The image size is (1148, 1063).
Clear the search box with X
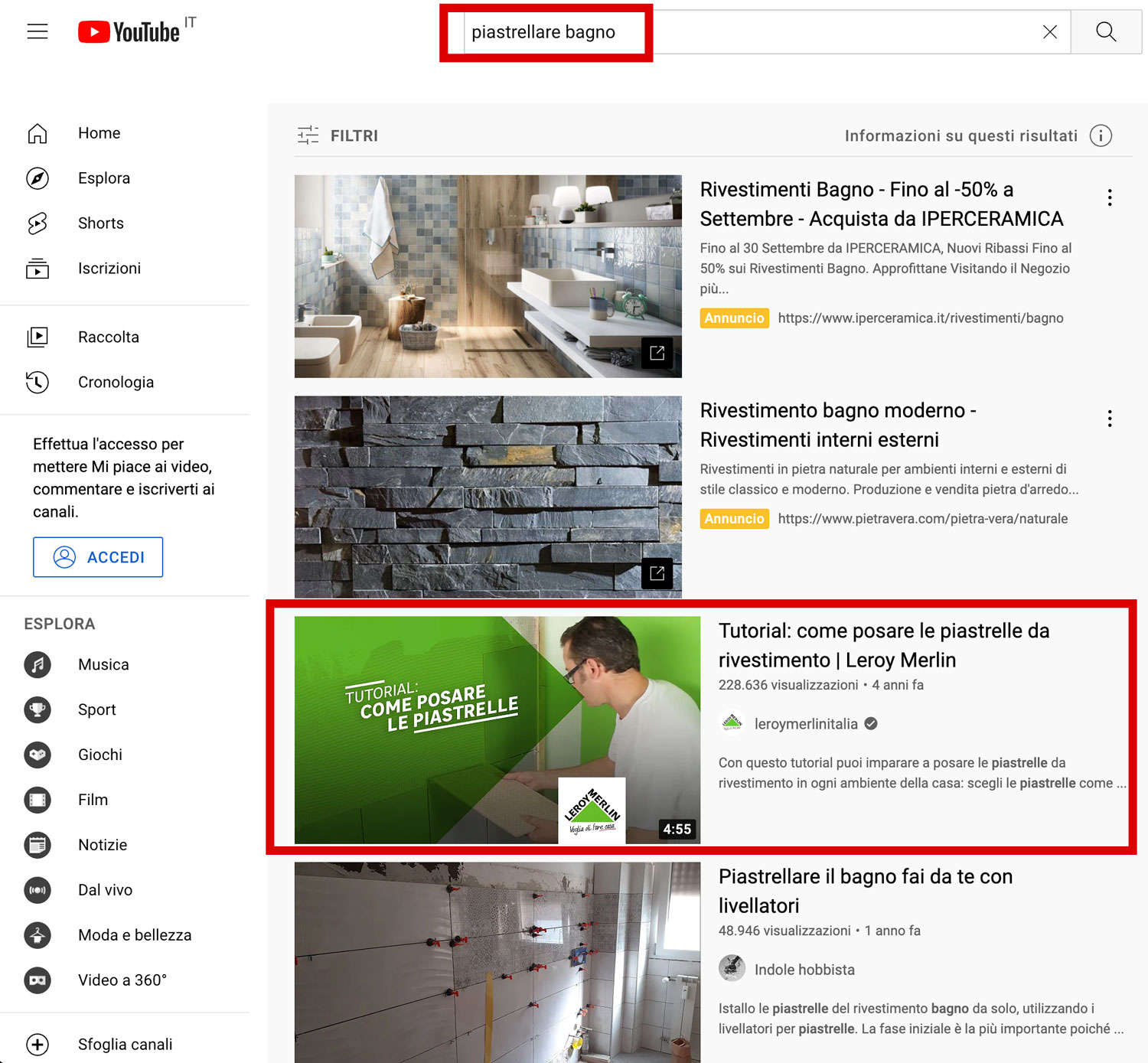click(x=1050, y=31)
